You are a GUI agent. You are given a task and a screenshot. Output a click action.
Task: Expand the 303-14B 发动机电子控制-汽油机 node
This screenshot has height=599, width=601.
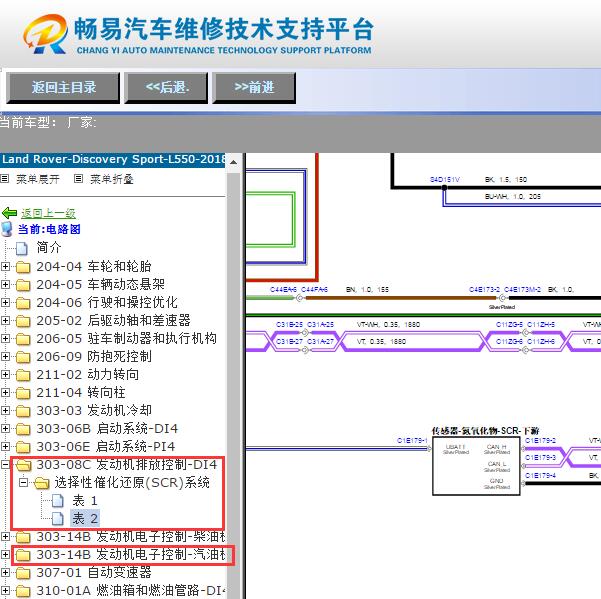point(5,555)
